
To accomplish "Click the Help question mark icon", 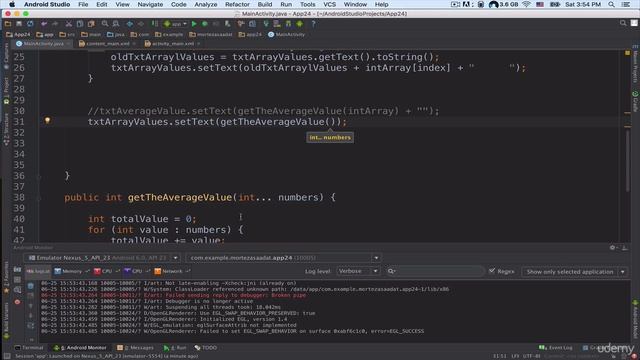I will (313, 24).
